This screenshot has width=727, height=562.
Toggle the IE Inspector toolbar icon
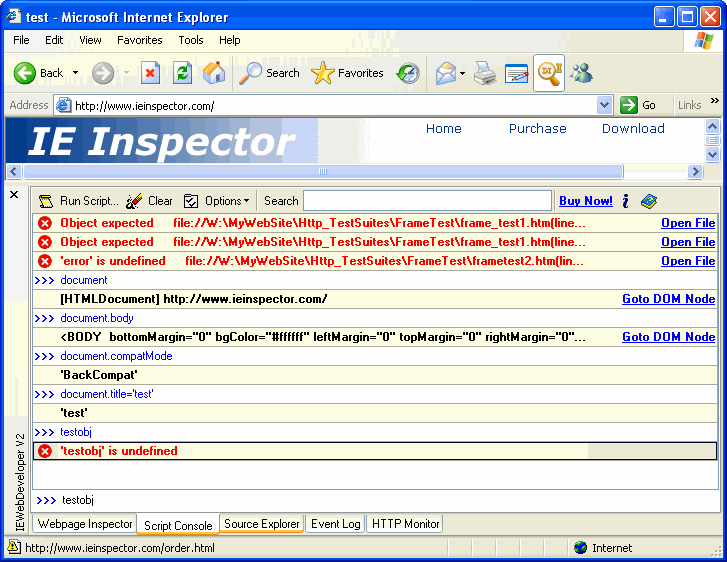pos(548,73)
